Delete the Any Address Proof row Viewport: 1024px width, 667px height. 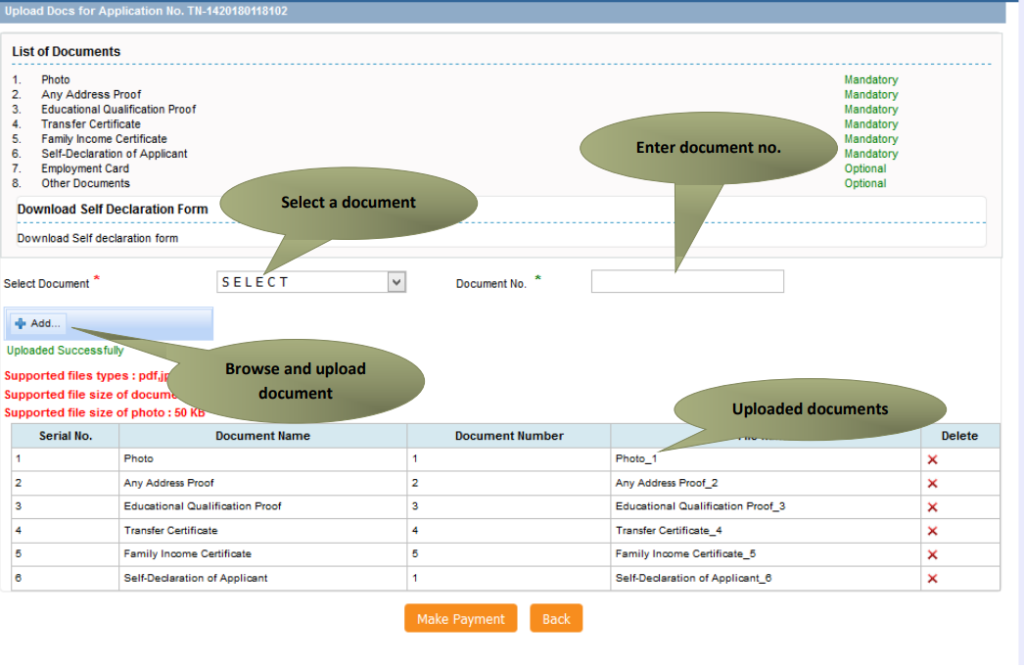click(x=932, y=483)
